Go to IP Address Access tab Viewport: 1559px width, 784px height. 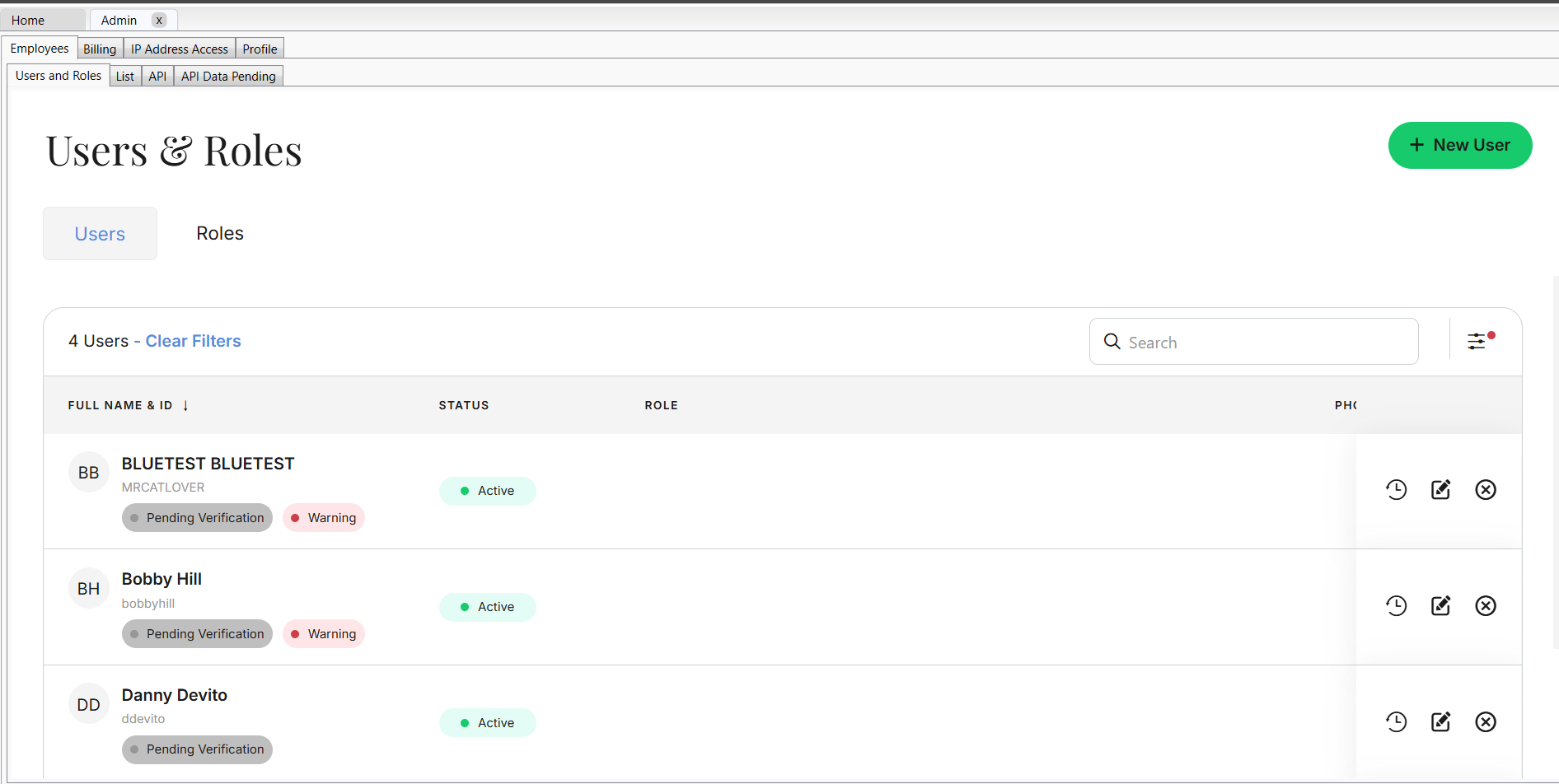coord(179,49)
